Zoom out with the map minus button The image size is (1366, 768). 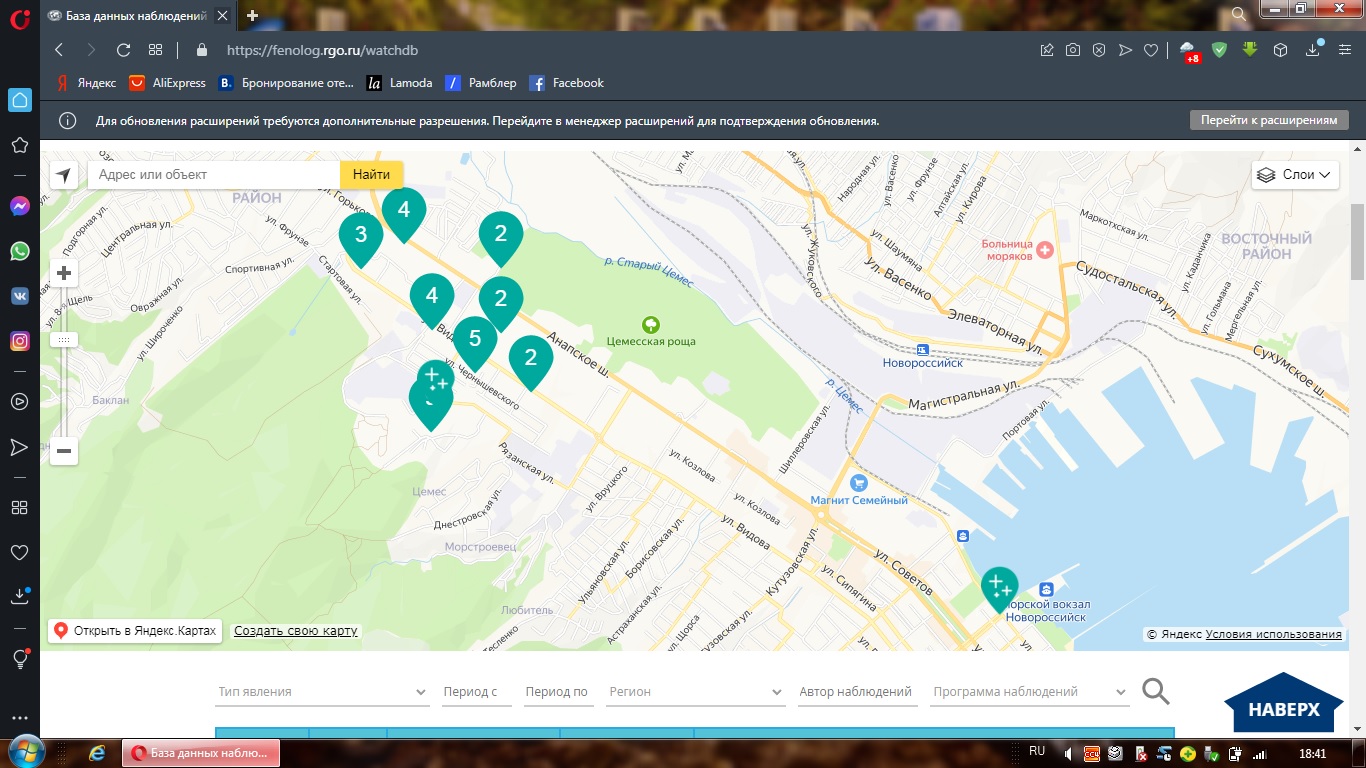[x=64, y=451]
